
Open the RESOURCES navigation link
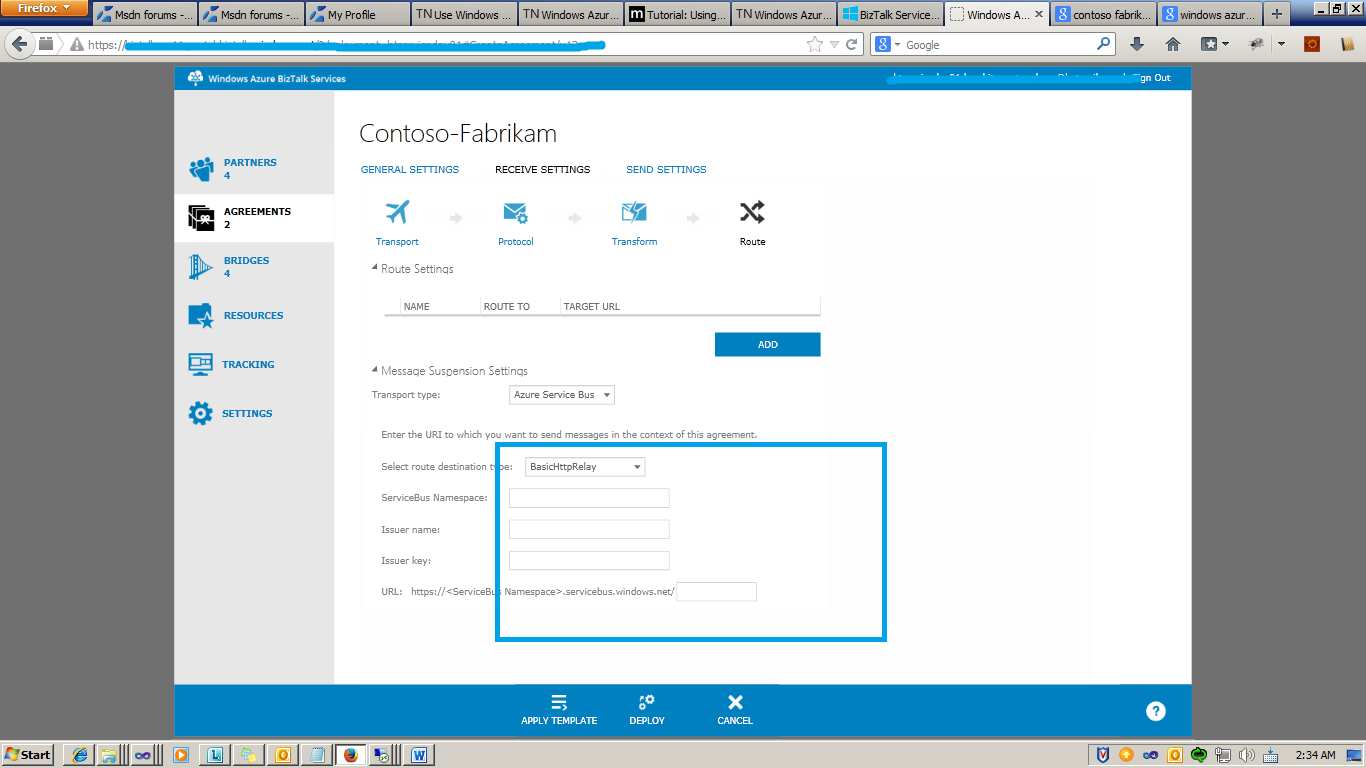pos(253,315)
